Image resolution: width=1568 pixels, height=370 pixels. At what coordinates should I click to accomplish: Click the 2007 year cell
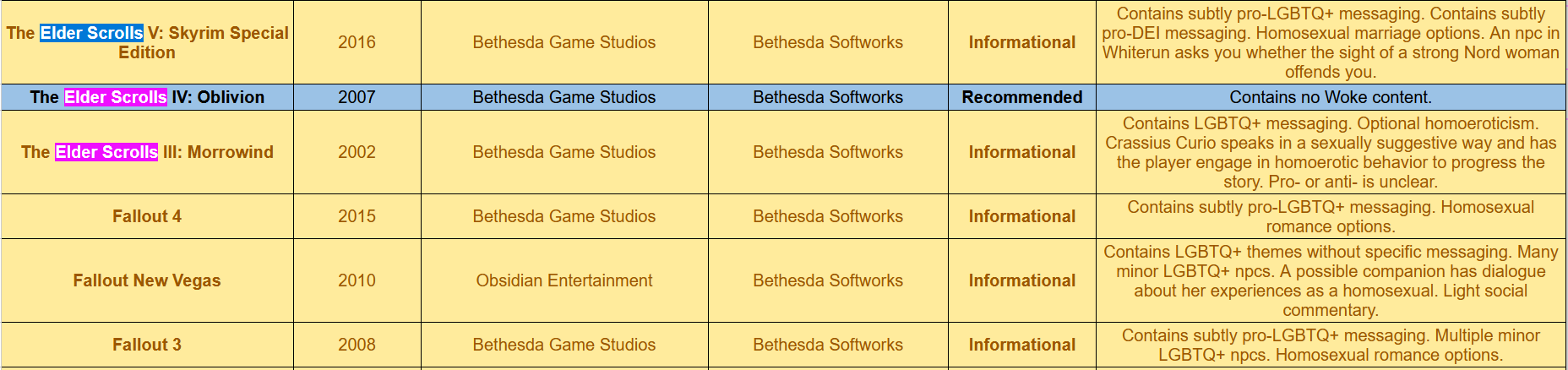pyautogui.click(x=357, y=97)
